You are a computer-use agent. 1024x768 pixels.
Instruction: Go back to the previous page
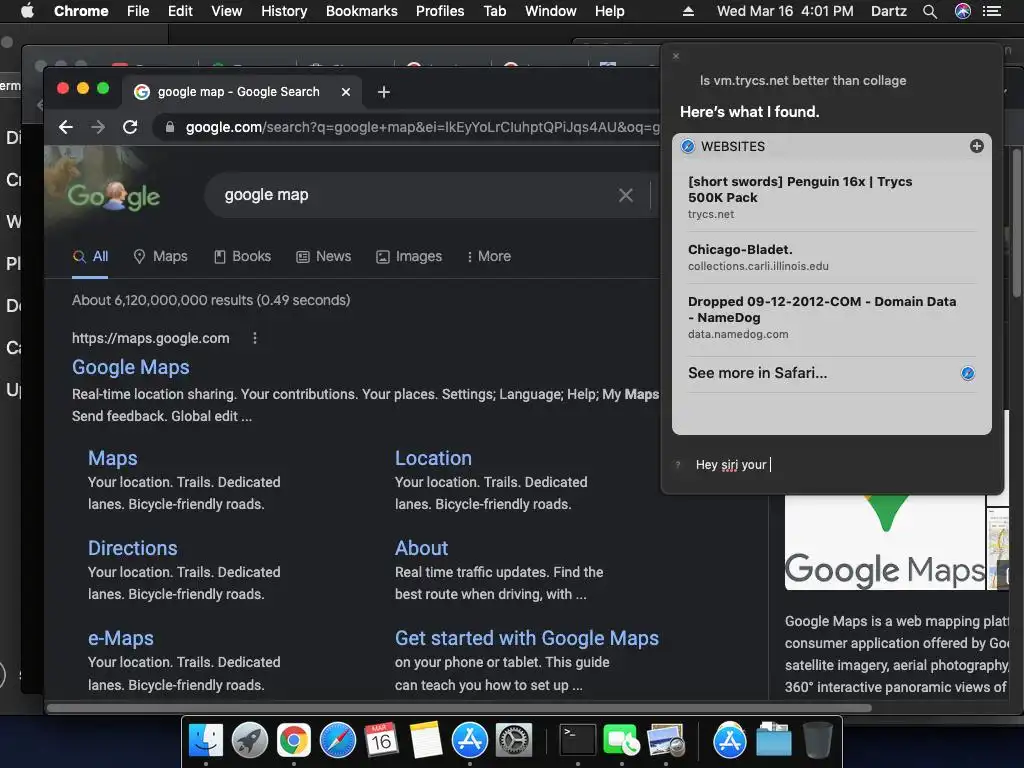[x=65, y=127]
